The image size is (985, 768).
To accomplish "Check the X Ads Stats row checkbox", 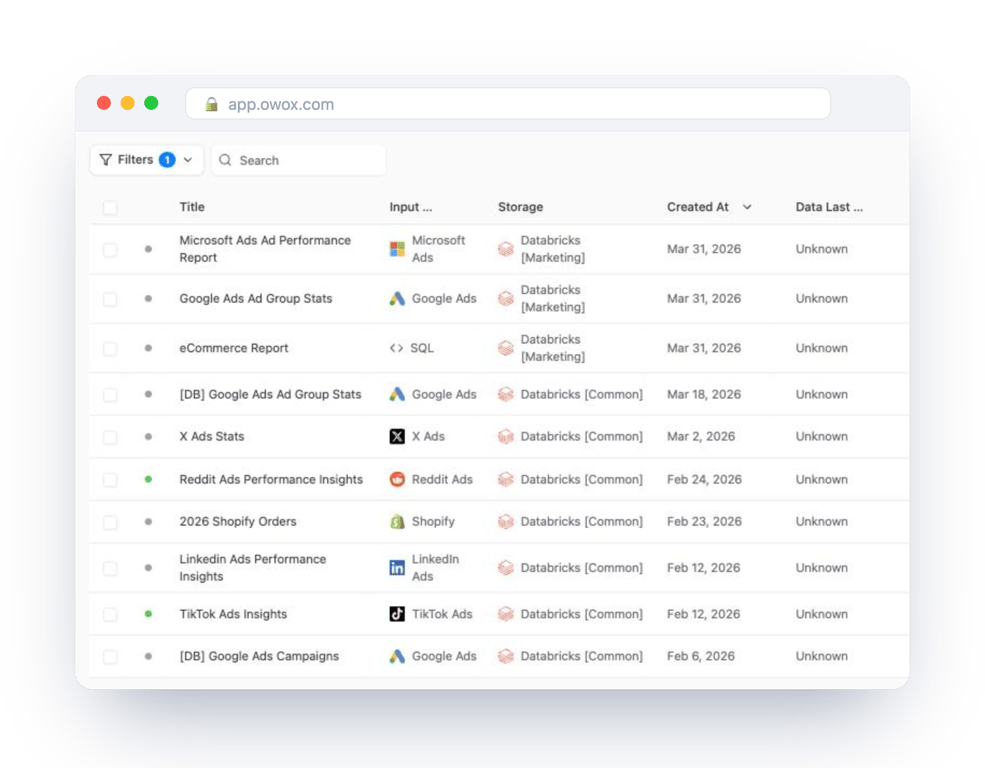I will (x=110, y=436).
